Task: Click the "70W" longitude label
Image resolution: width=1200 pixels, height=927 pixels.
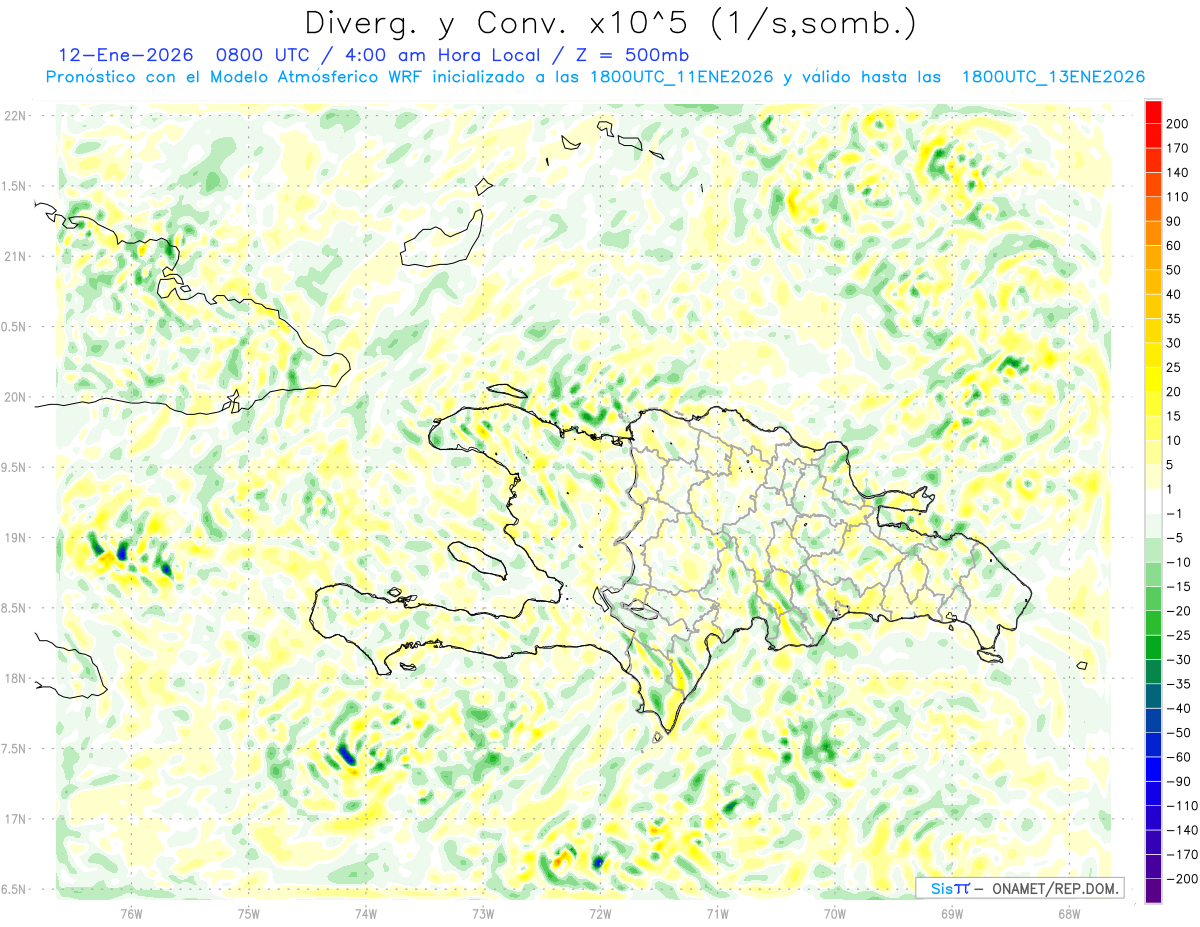Action: coord(834,913)
